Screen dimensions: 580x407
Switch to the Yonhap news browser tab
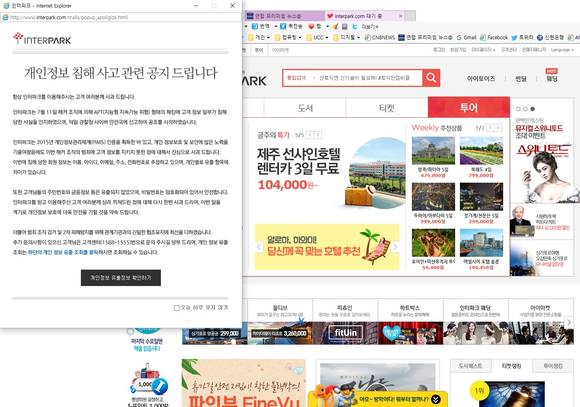click(285, 16)
